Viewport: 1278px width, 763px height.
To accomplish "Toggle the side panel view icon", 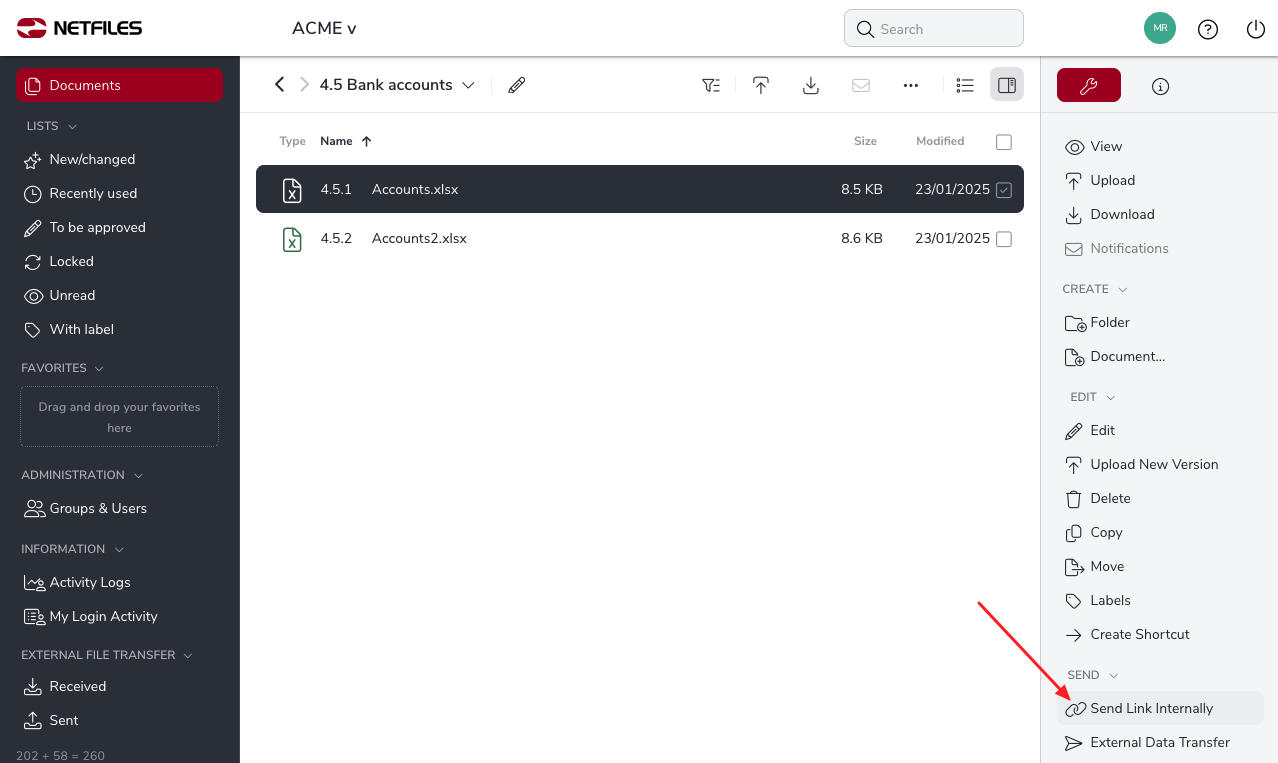I will coord(1007,85).
